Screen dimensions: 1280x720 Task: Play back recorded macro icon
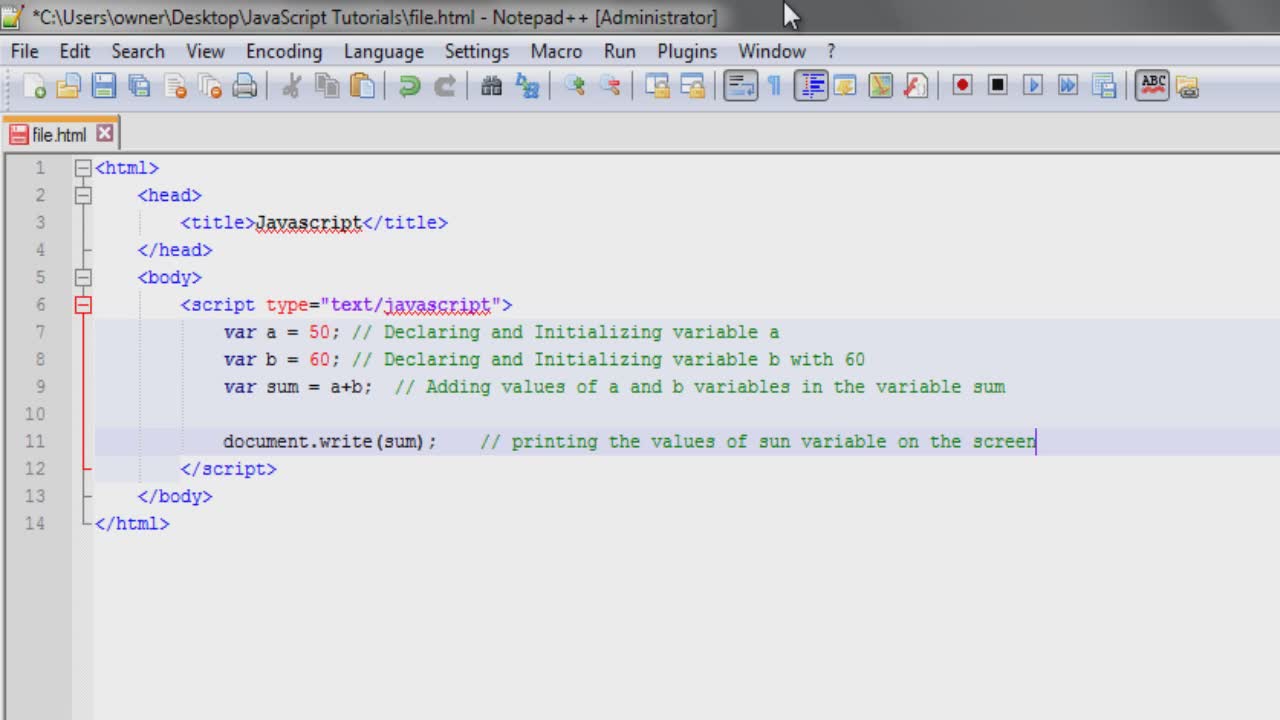click(x=1033, y=86)
